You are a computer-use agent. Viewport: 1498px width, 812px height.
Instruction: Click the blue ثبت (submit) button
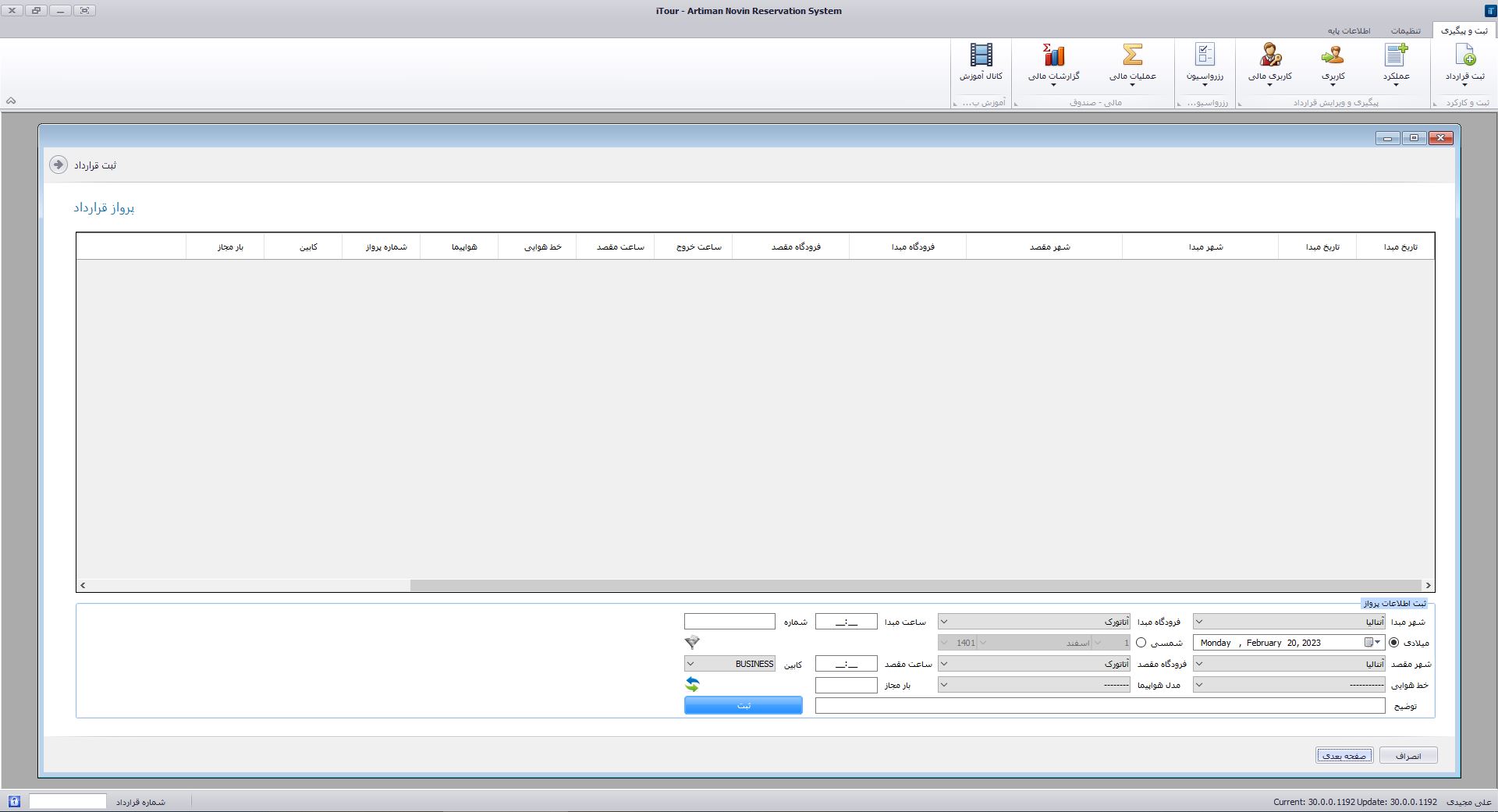pyautogui.click(x=743, y=705)
